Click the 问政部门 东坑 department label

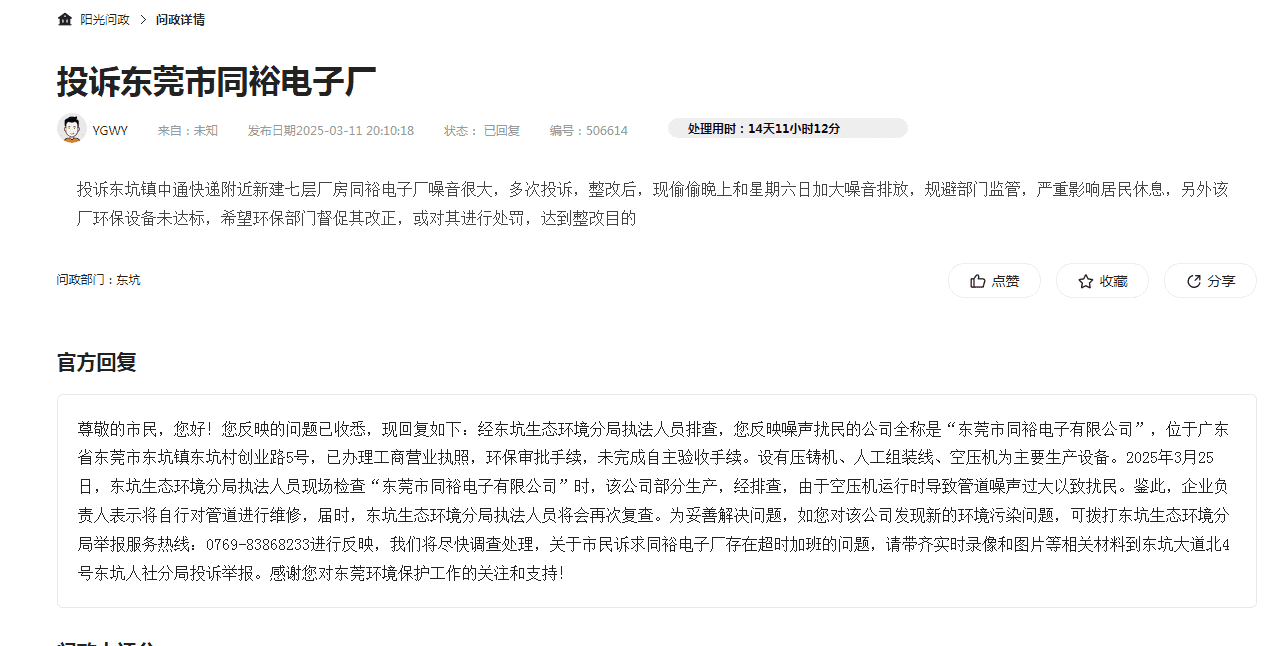tap(98, 279)
